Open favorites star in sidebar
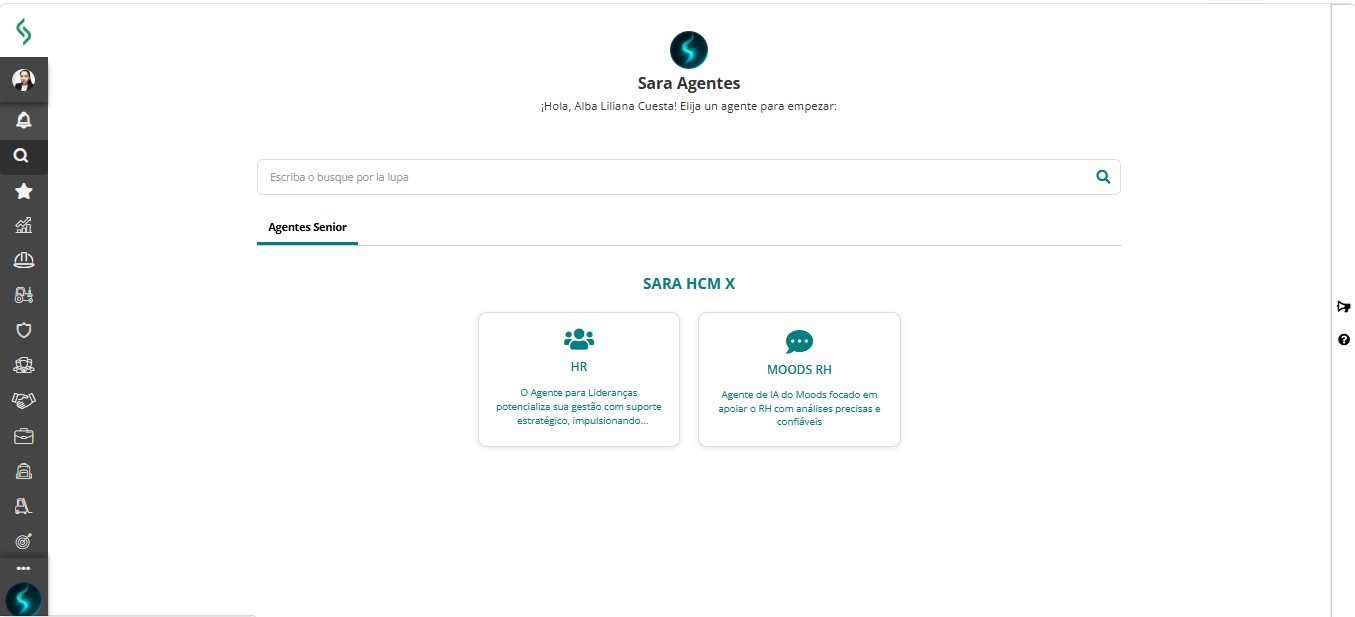The height and width of the screenshot is (617, 1355). point(23,191)
